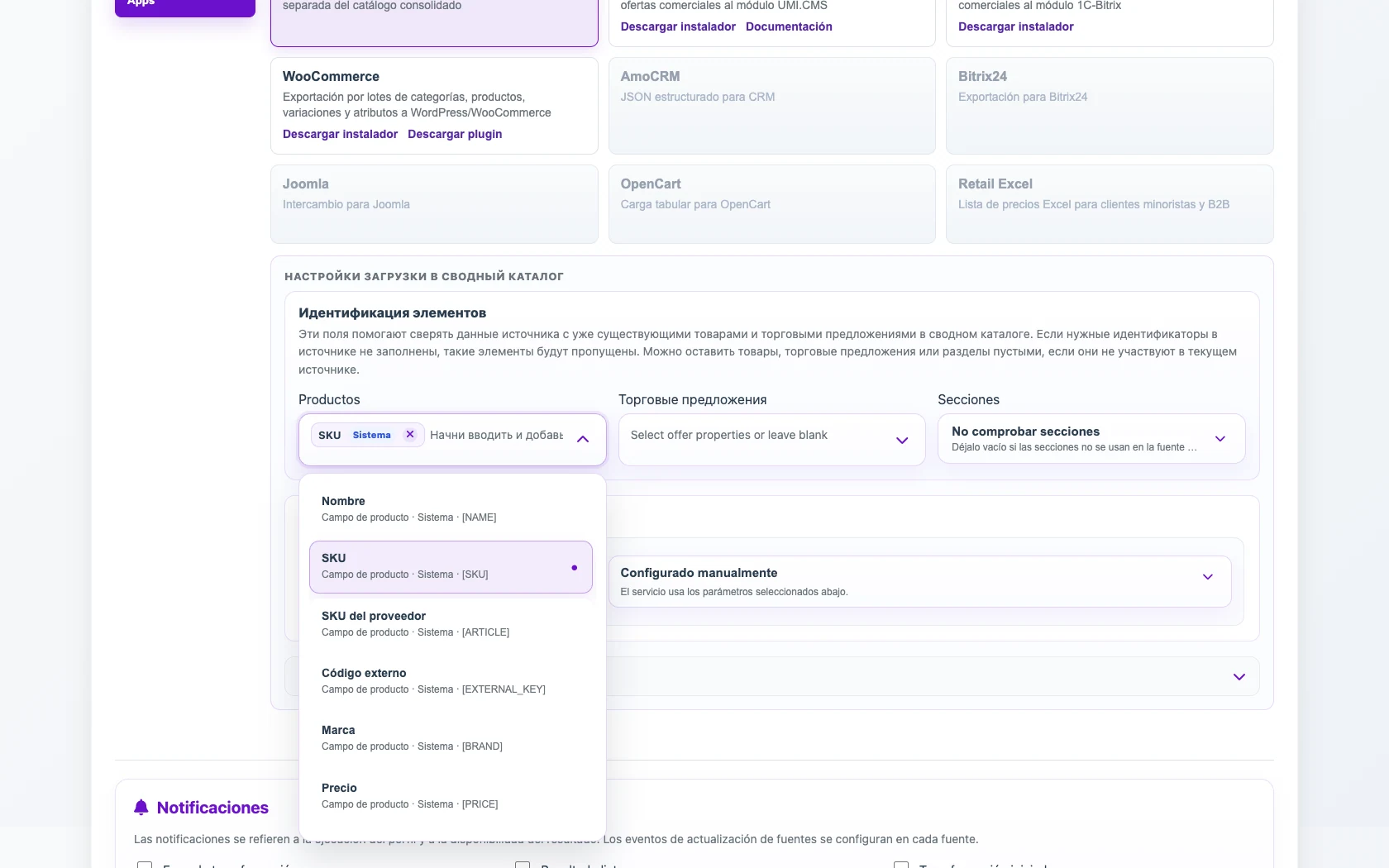This screenshot has height=868, width=1389.
Task: Open the Торговые предложения offer properties dropdown
Action: click(771, 440)
